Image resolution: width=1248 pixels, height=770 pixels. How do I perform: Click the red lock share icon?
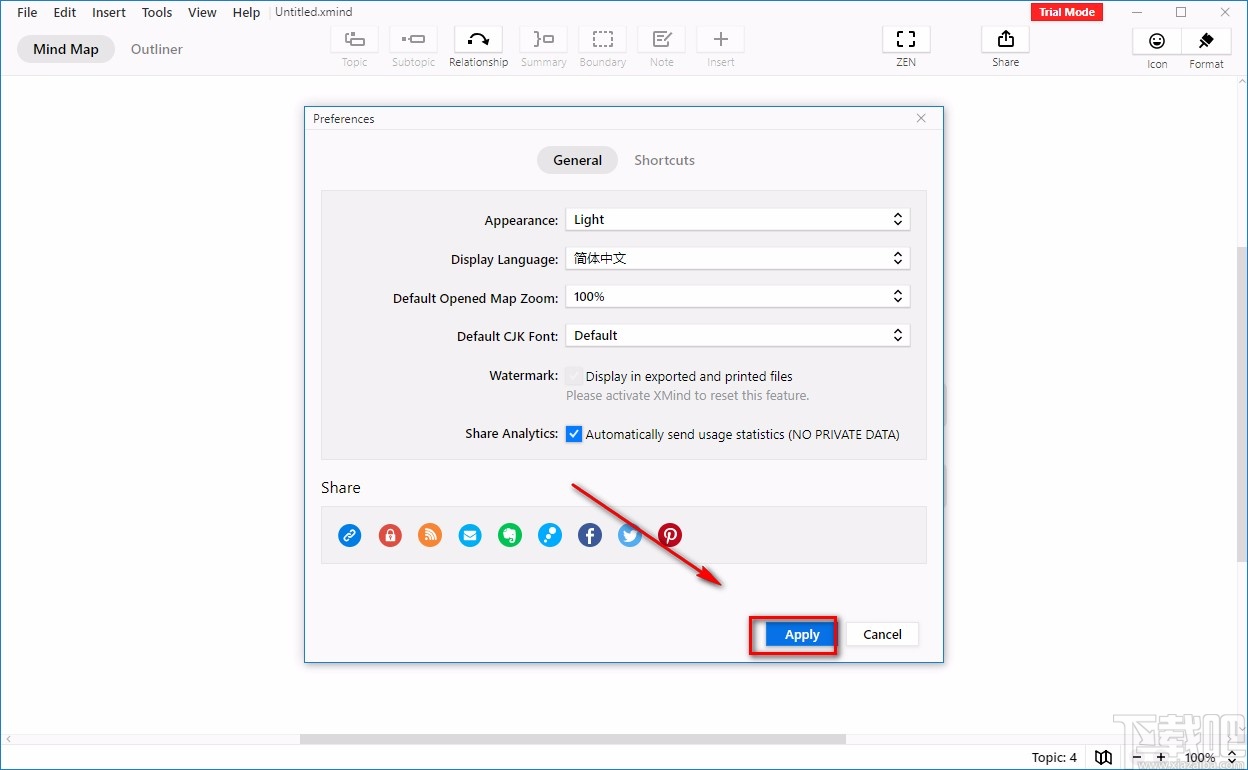click(390, 535)
